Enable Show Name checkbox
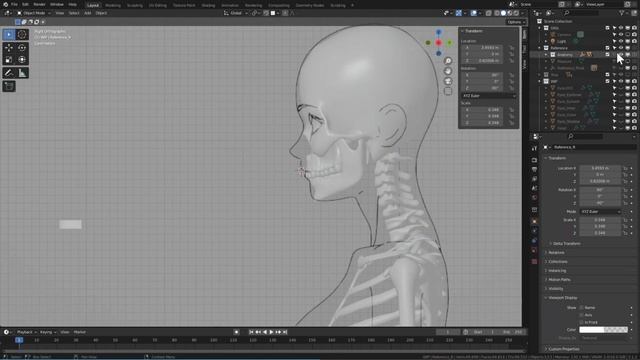640x360 pixels. (581, 308)
